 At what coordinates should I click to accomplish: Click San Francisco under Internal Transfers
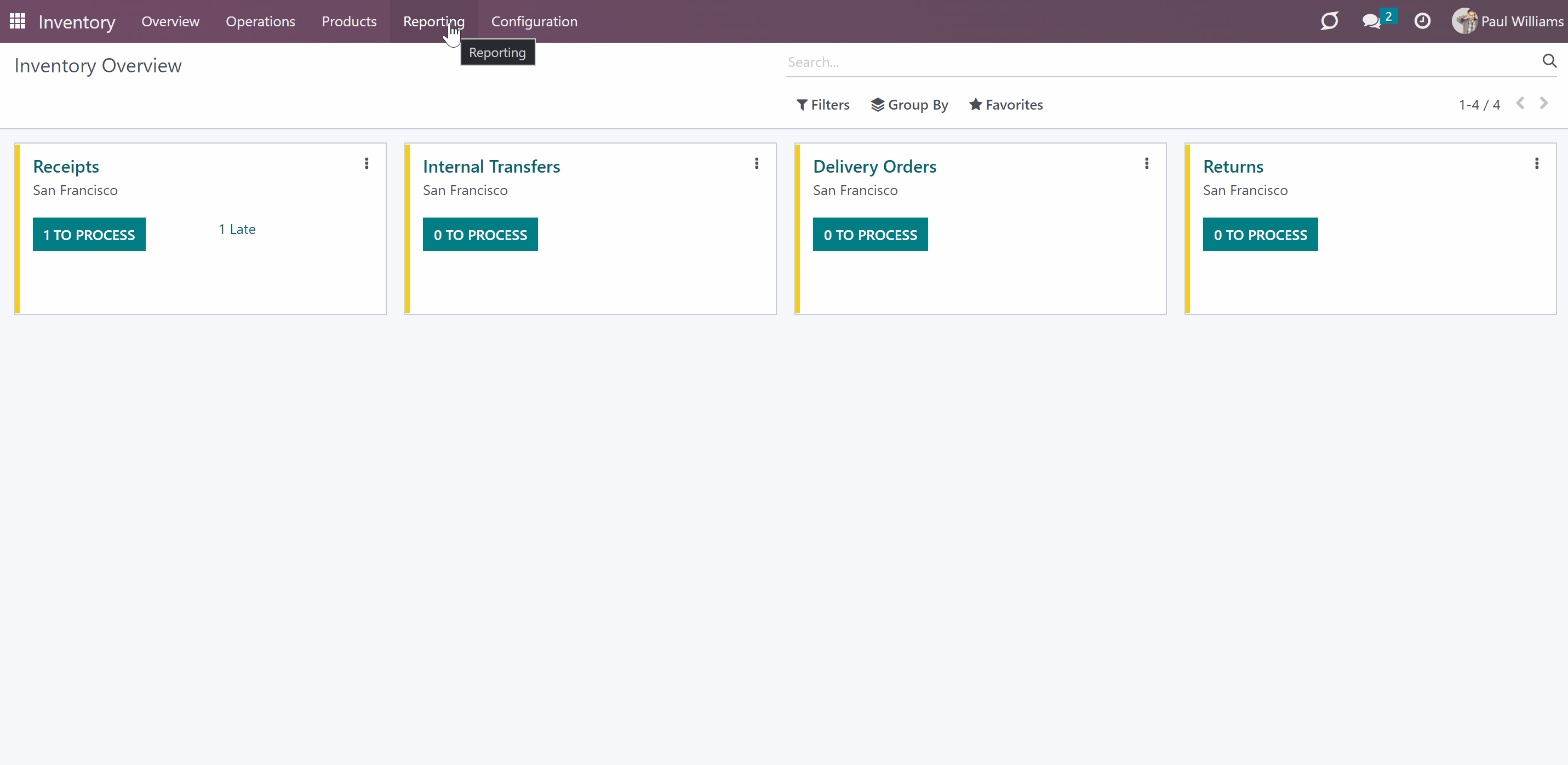coord(466,191)
